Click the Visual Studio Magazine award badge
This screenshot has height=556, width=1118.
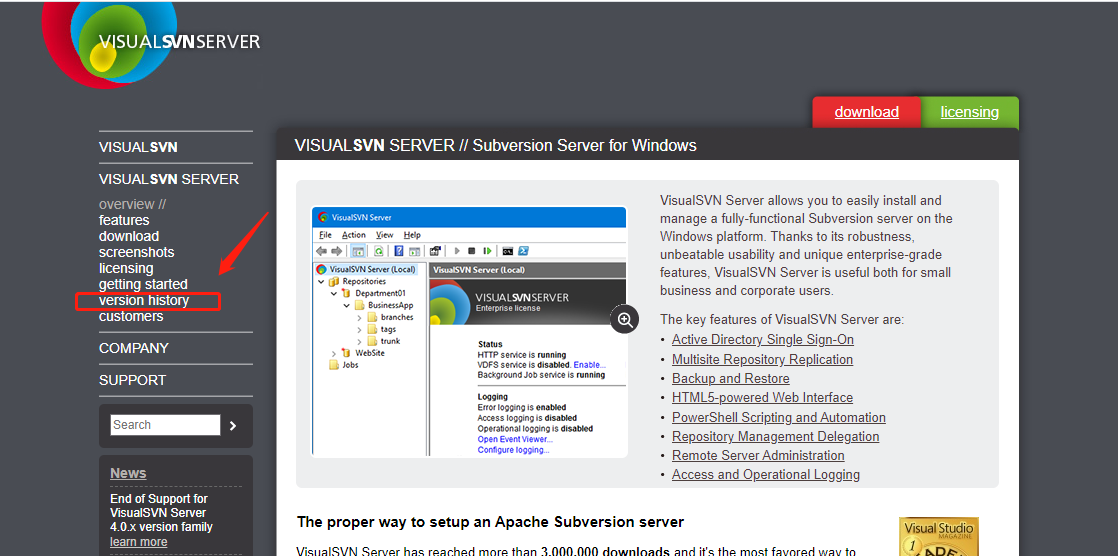938,536
